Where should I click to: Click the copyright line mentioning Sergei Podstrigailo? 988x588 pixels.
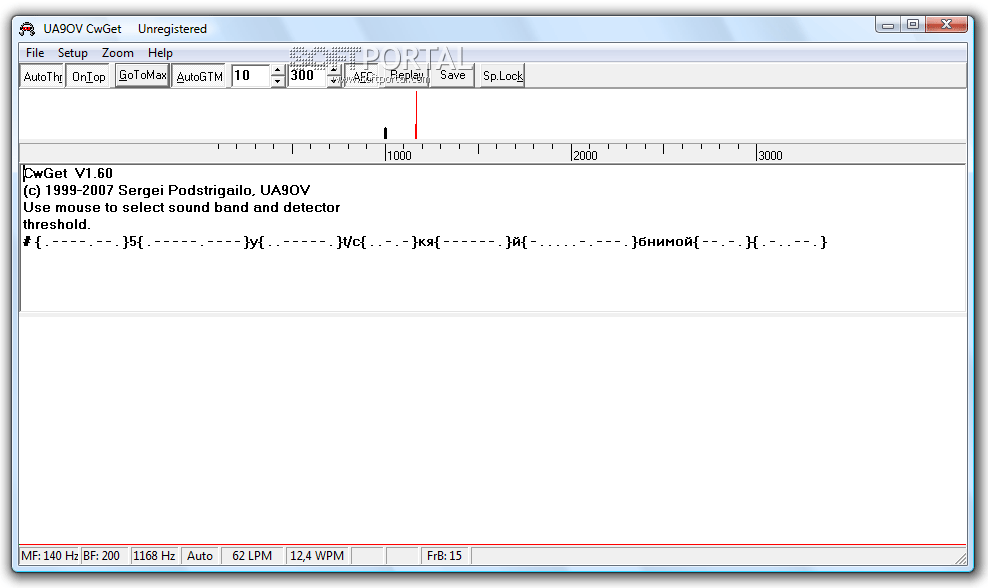(x=166, y=190)
